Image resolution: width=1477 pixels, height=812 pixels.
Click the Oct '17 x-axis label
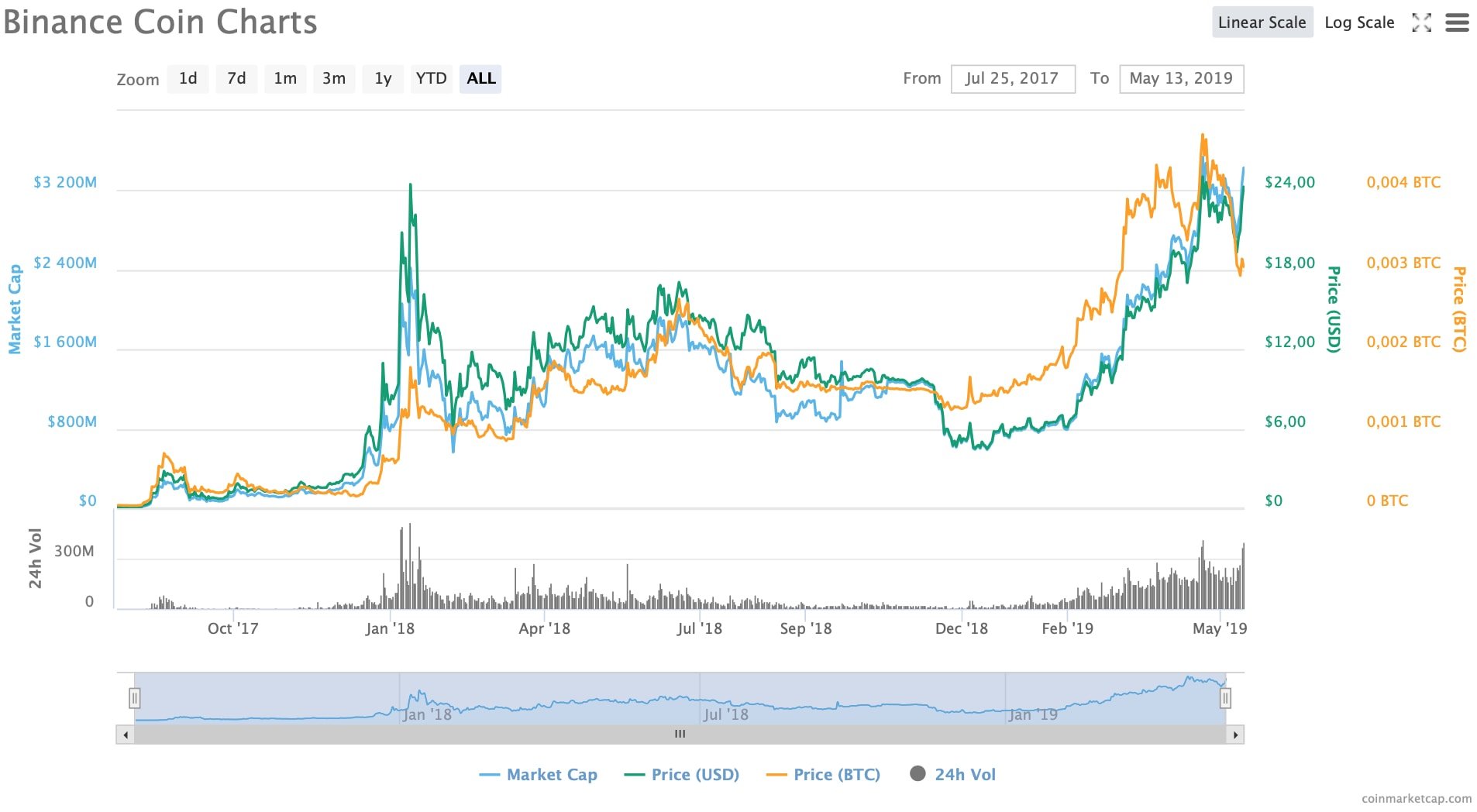(x=232, y=628)
